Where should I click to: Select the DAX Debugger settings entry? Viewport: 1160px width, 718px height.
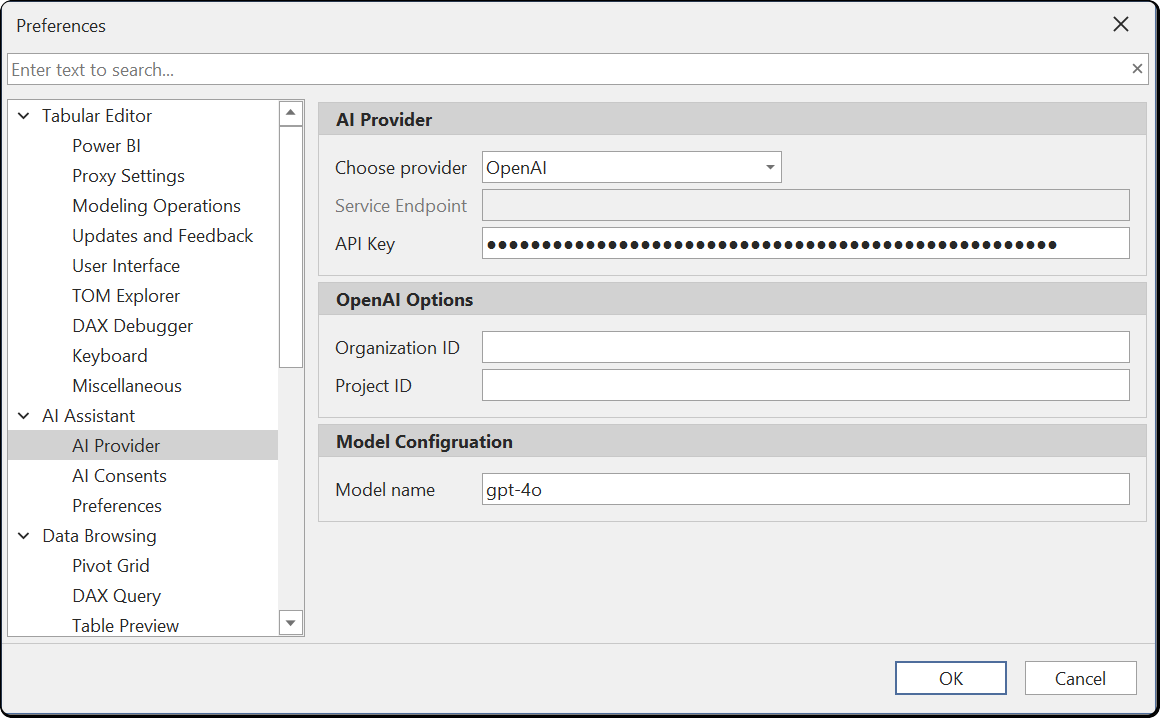pyautogui.click(x=132, y=325)
